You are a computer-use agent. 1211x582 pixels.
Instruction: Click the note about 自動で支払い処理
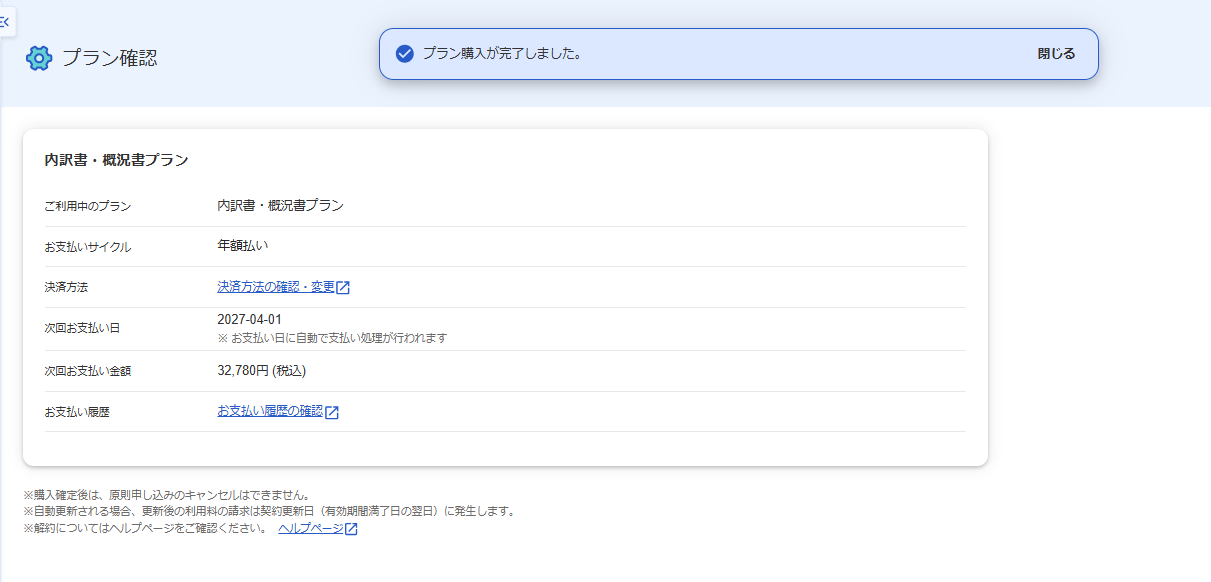(x=332, y=338)
